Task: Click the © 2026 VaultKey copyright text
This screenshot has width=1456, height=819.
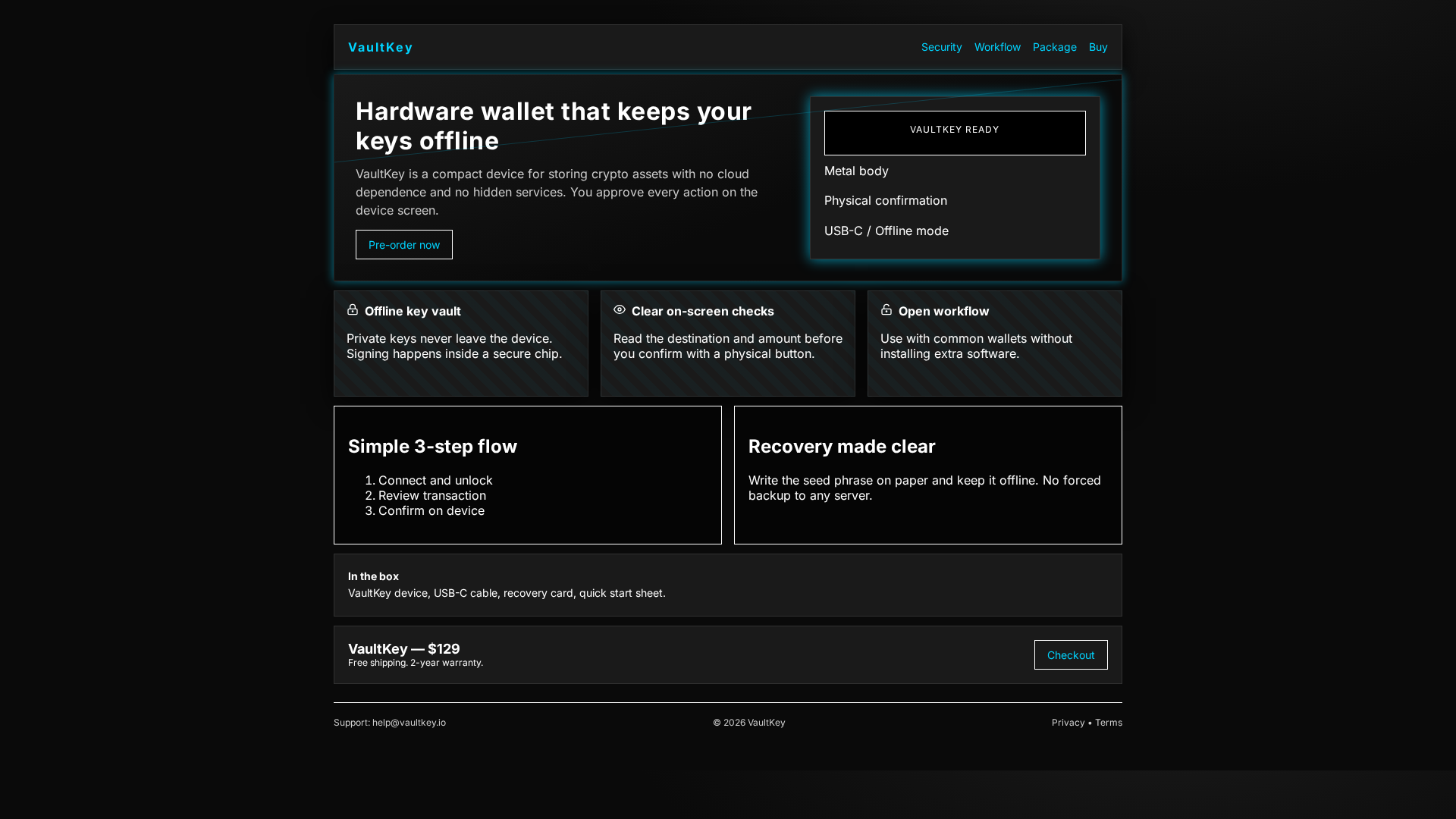Action: 749,723
